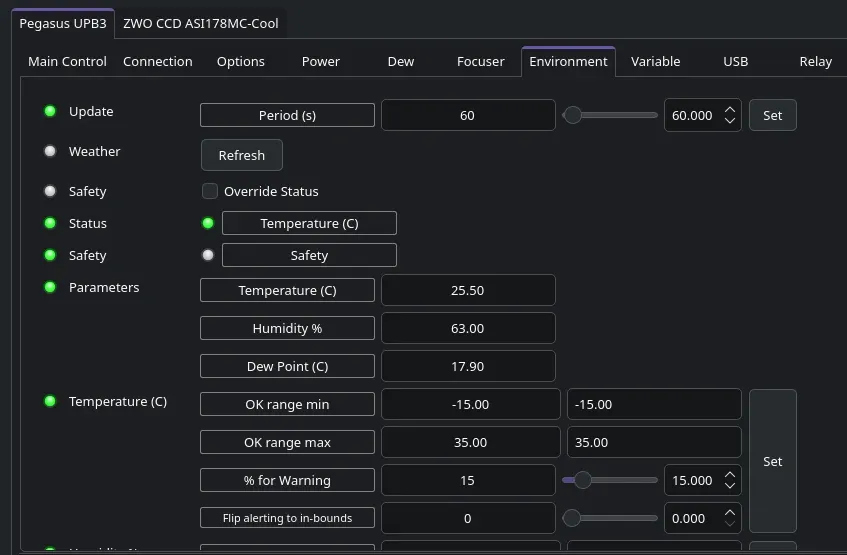Decrease the Flip alerting spinbox 0.000

[x=730, y=523]
